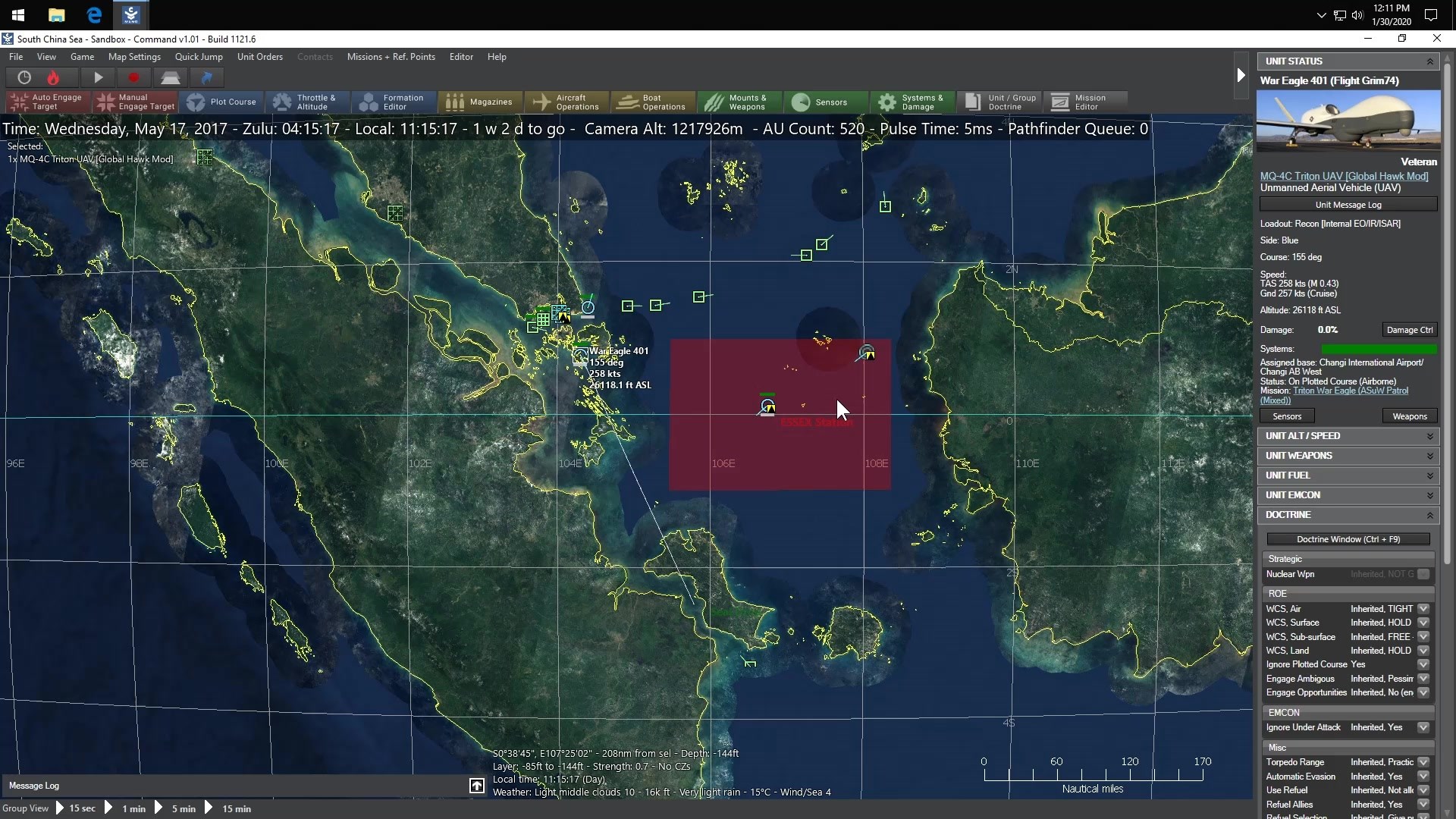Open Missions + Ref. Points menu
The height and width of the screenshot is (819, 1456).
pyautogui.click(x=391, y=57)
